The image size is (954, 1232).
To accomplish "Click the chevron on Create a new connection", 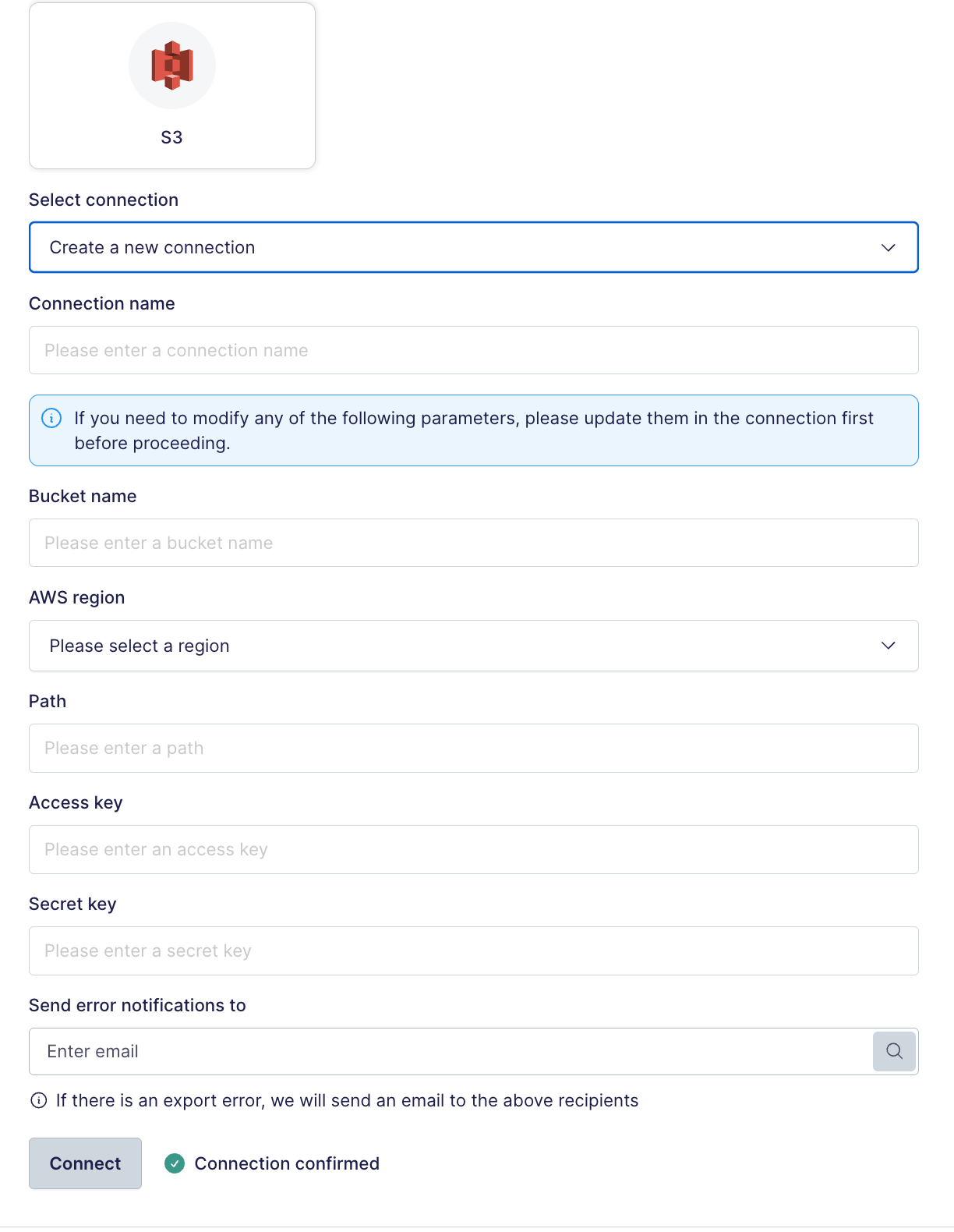I will (x=888, y=248).
